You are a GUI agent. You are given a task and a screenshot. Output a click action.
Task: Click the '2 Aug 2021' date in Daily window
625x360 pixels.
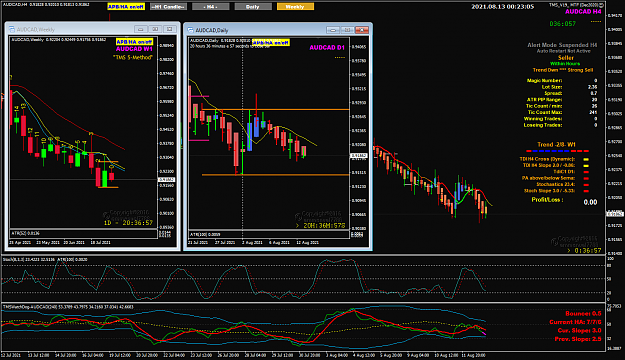(252, 242)
